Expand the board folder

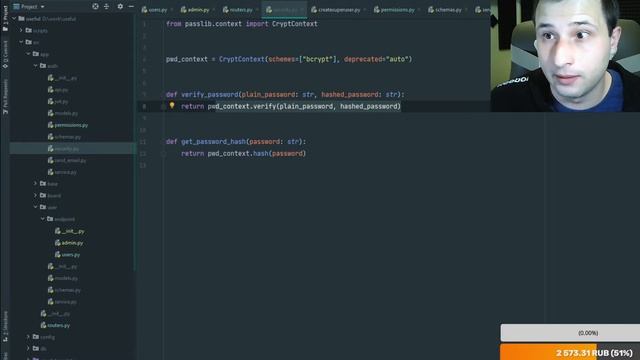[x=36, y=196]
